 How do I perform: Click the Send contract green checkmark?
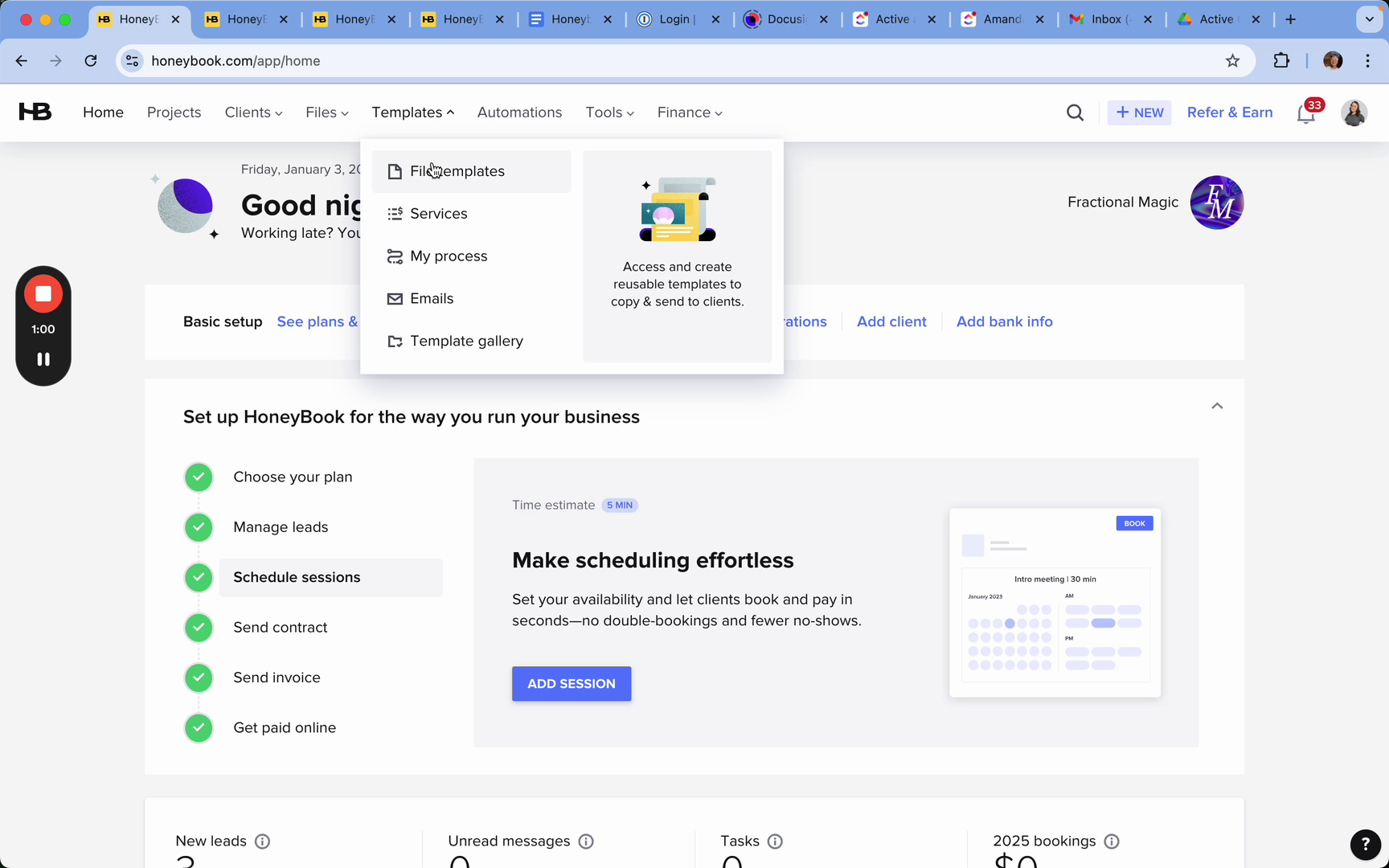[199, 628]
